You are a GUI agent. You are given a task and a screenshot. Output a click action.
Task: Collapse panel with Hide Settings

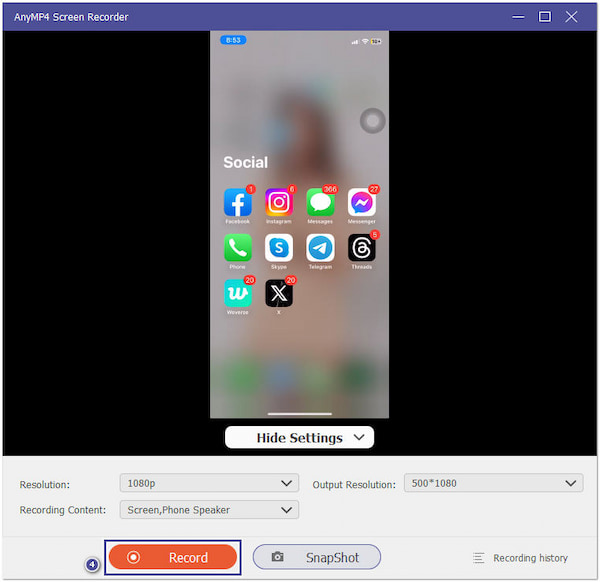click(x=299, y=437)
